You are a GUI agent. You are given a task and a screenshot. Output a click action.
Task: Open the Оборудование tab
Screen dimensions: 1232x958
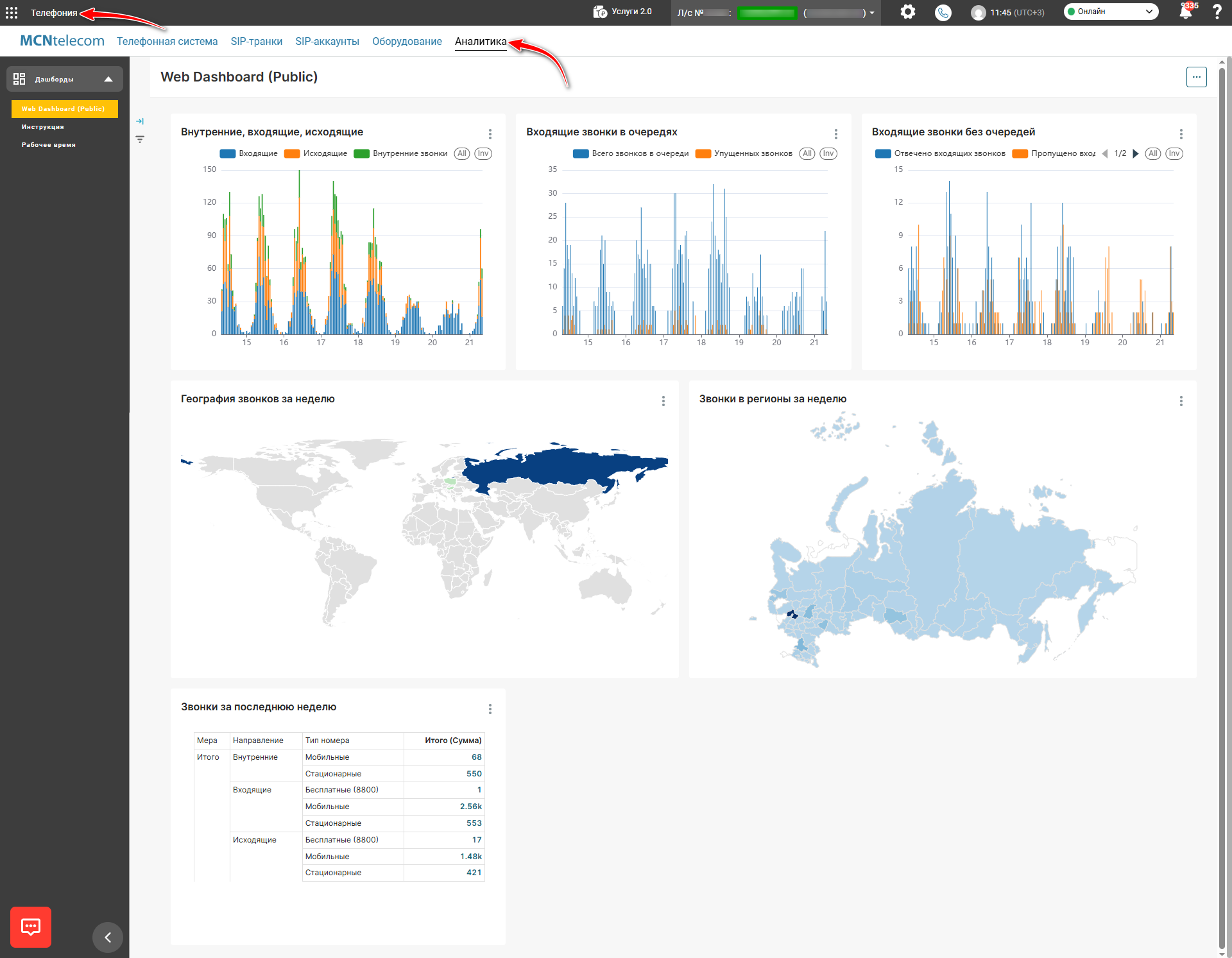(407, 42)
